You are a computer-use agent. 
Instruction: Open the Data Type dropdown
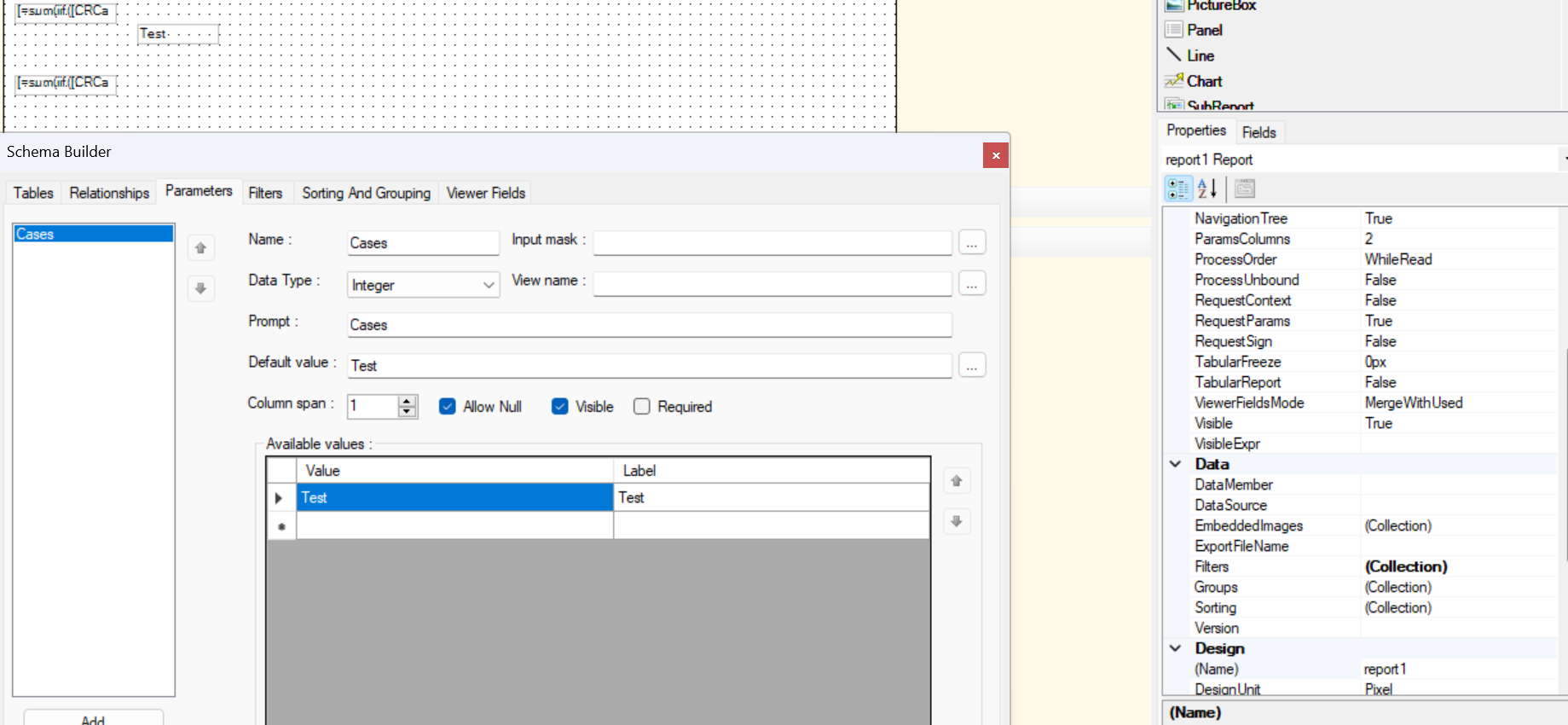pos(489,285)
